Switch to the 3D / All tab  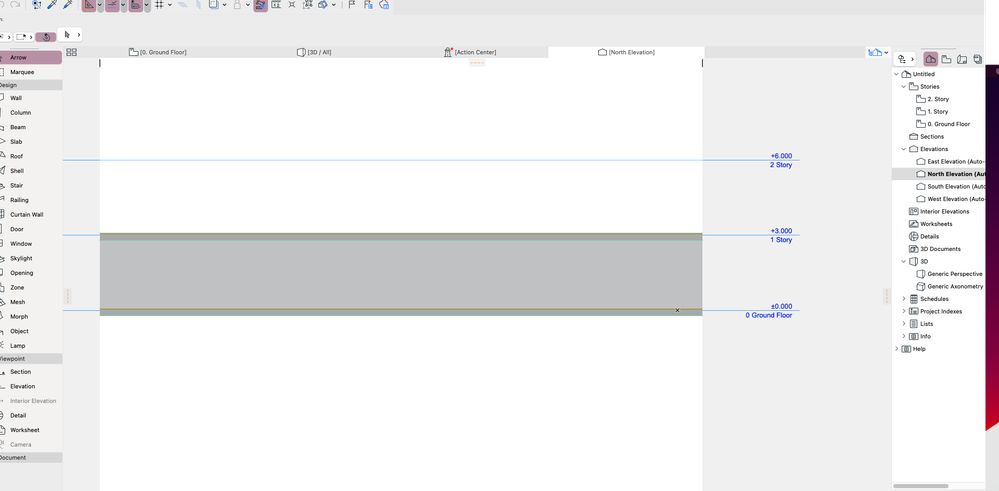click(314, 52)
